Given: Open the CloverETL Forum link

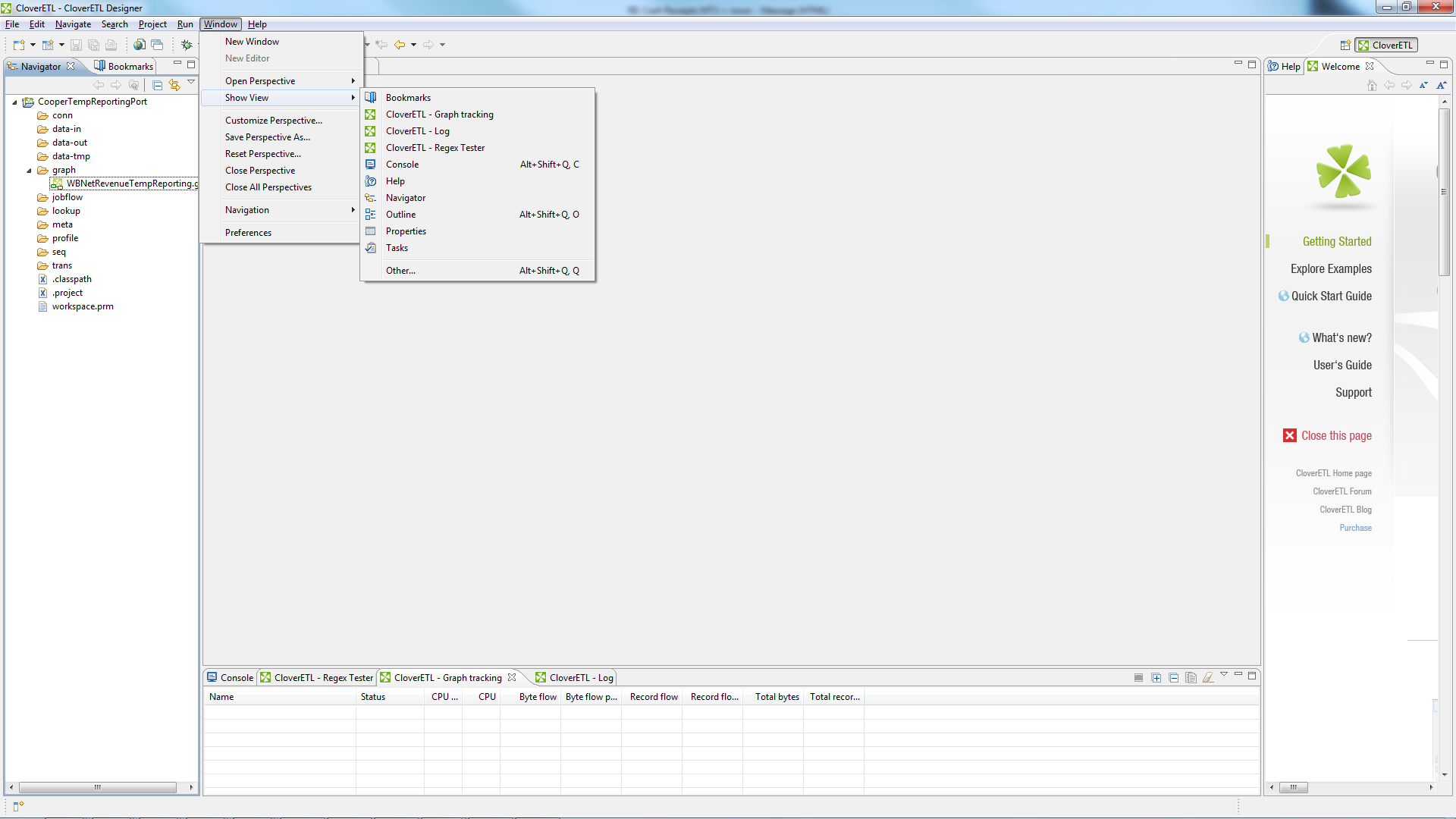Looking at the screenshot, I should [1342, 491].
